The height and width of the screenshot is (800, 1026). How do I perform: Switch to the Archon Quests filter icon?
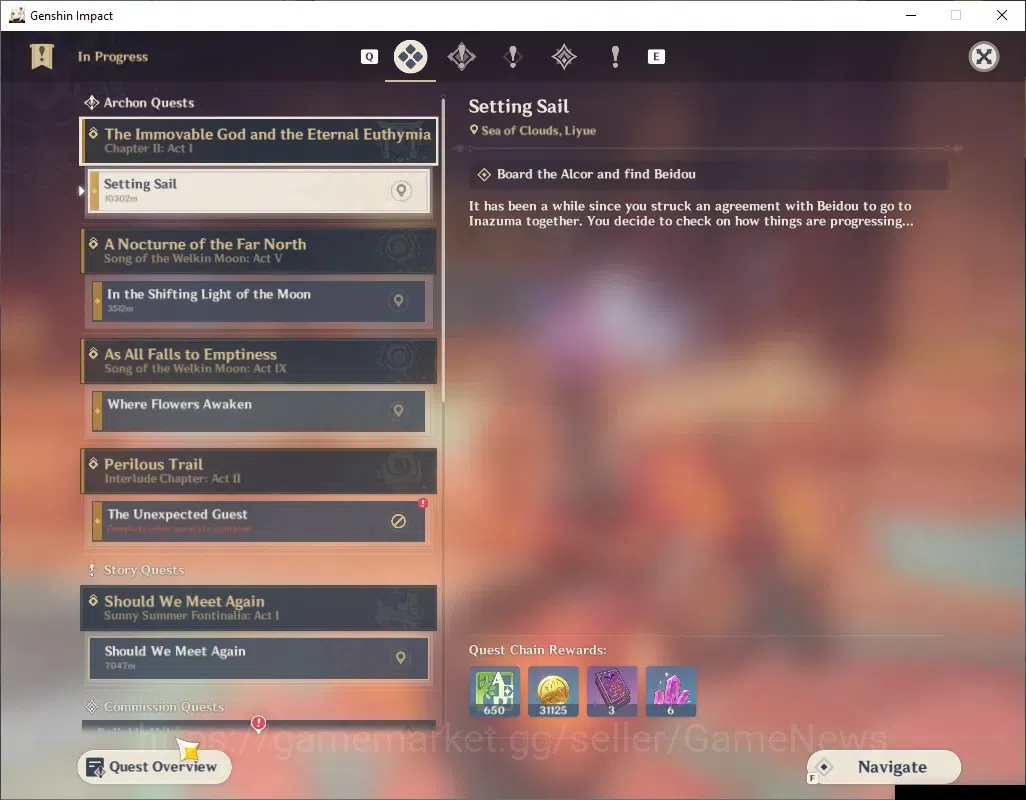click(x=461, y=57)
